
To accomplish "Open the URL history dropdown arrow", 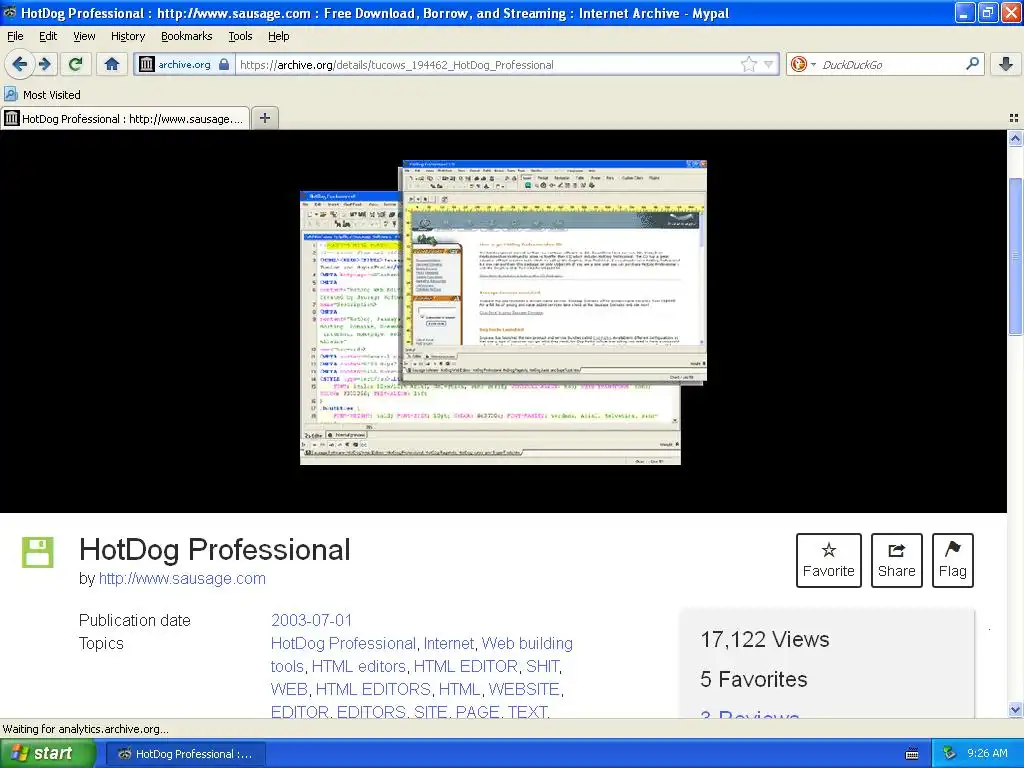I will point(769,64).
